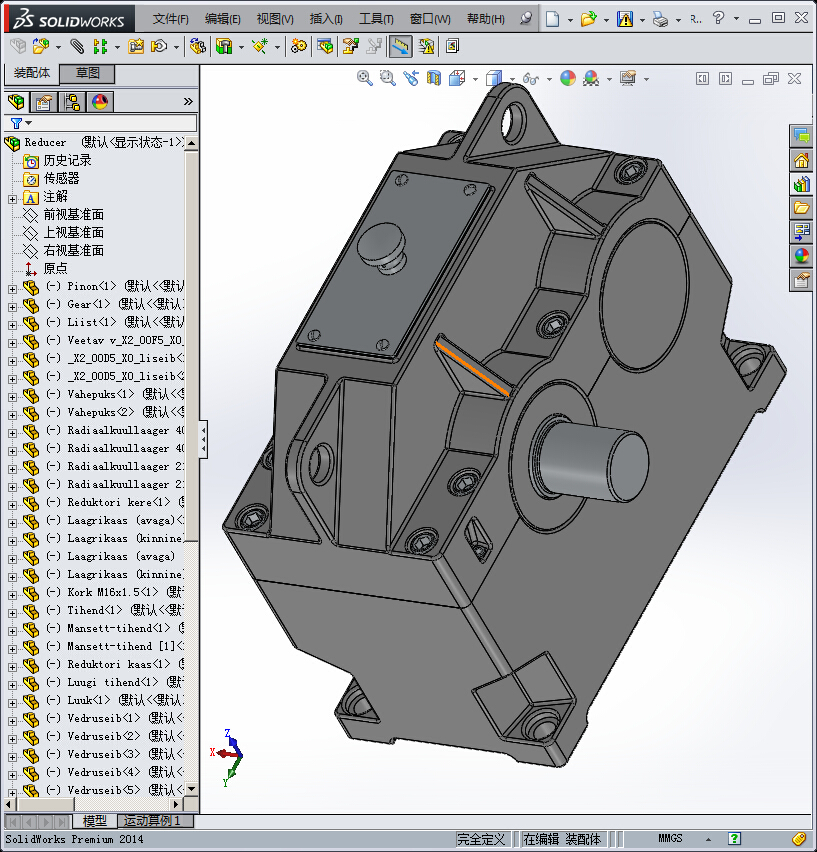Select Luuk<1> component in the tree
The image size is (817, 852).
(x=89, y=700)
